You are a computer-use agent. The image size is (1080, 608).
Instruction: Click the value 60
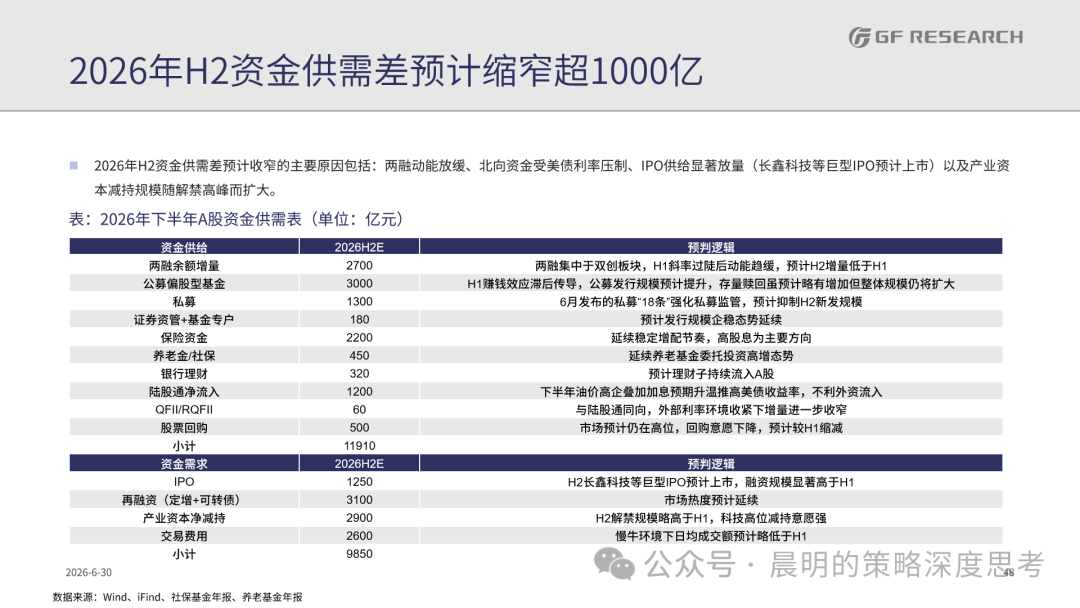coord(359,409)
